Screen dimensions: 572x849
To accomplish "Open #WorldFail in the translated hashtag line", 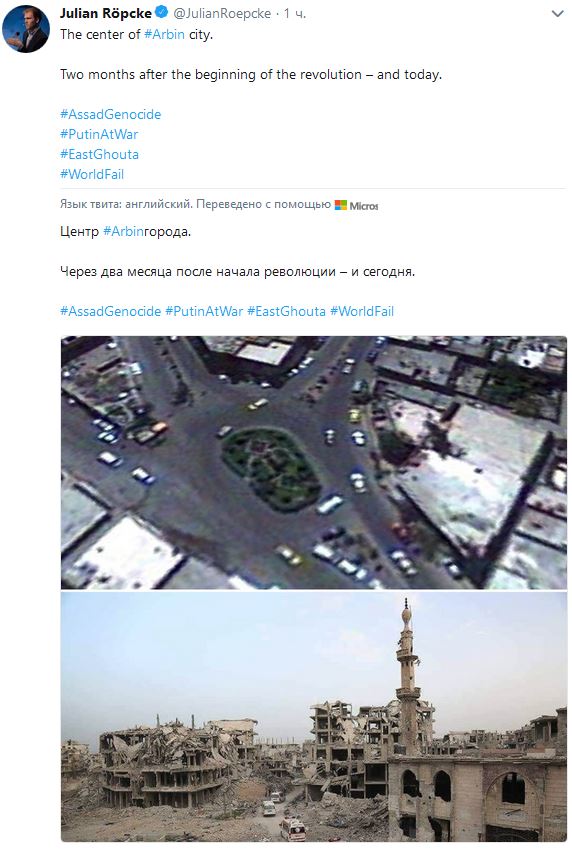I will [362, 311].
